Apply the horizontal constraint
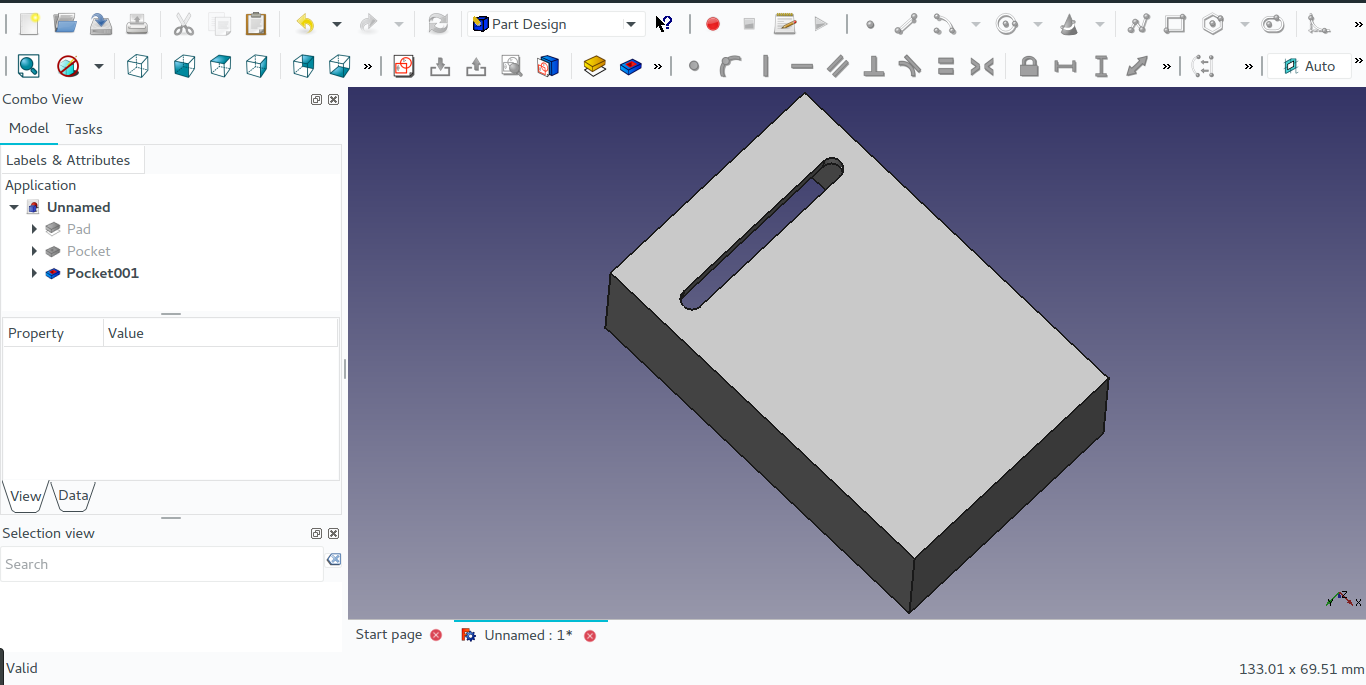Viewport: 1366px width, 685px height. (802, 66)
